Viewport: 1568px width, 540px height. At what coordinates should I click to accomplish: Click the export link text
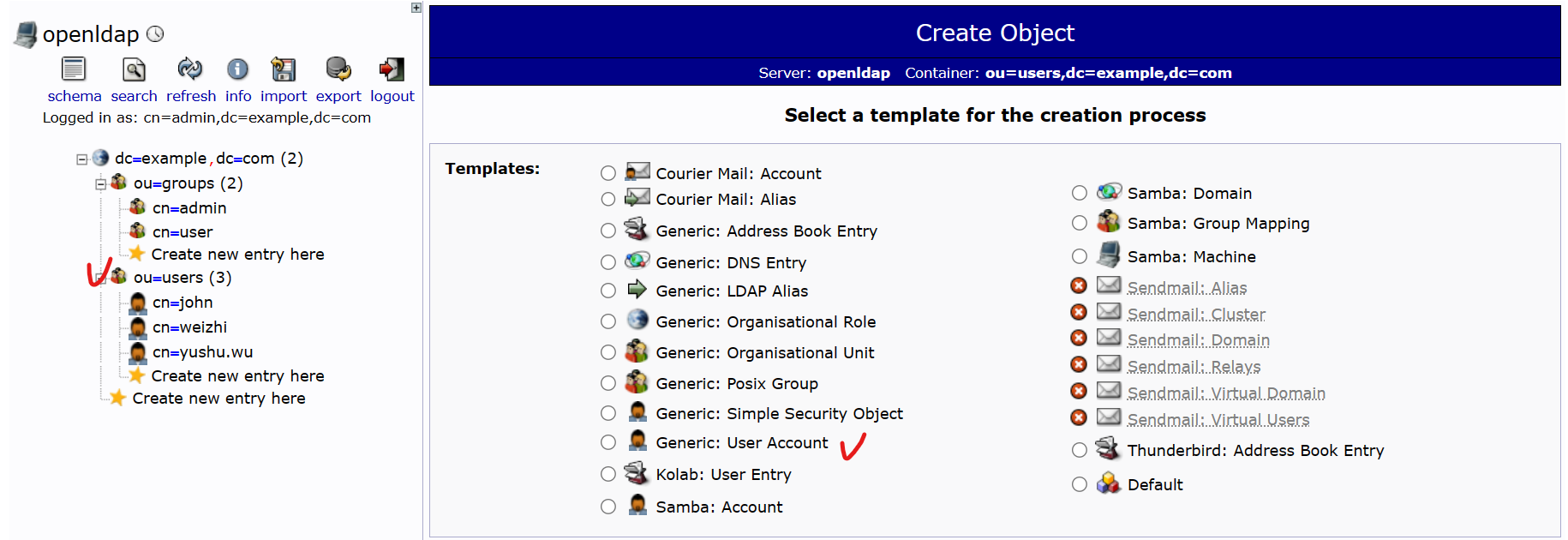338,96
